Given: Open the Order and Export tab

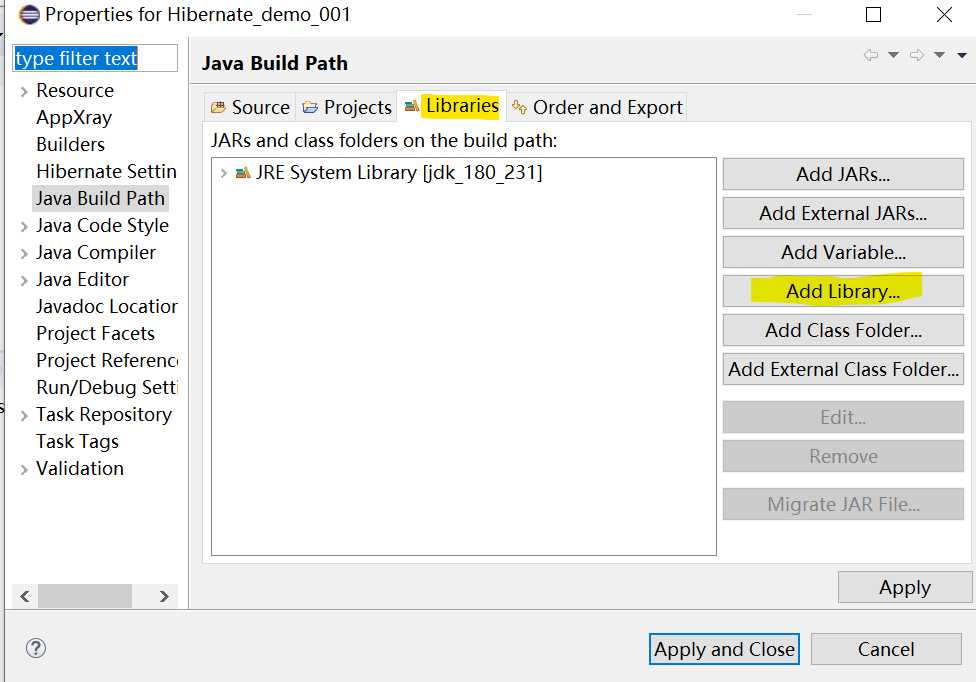Looking at the screenshot, I should pos(597,107).
